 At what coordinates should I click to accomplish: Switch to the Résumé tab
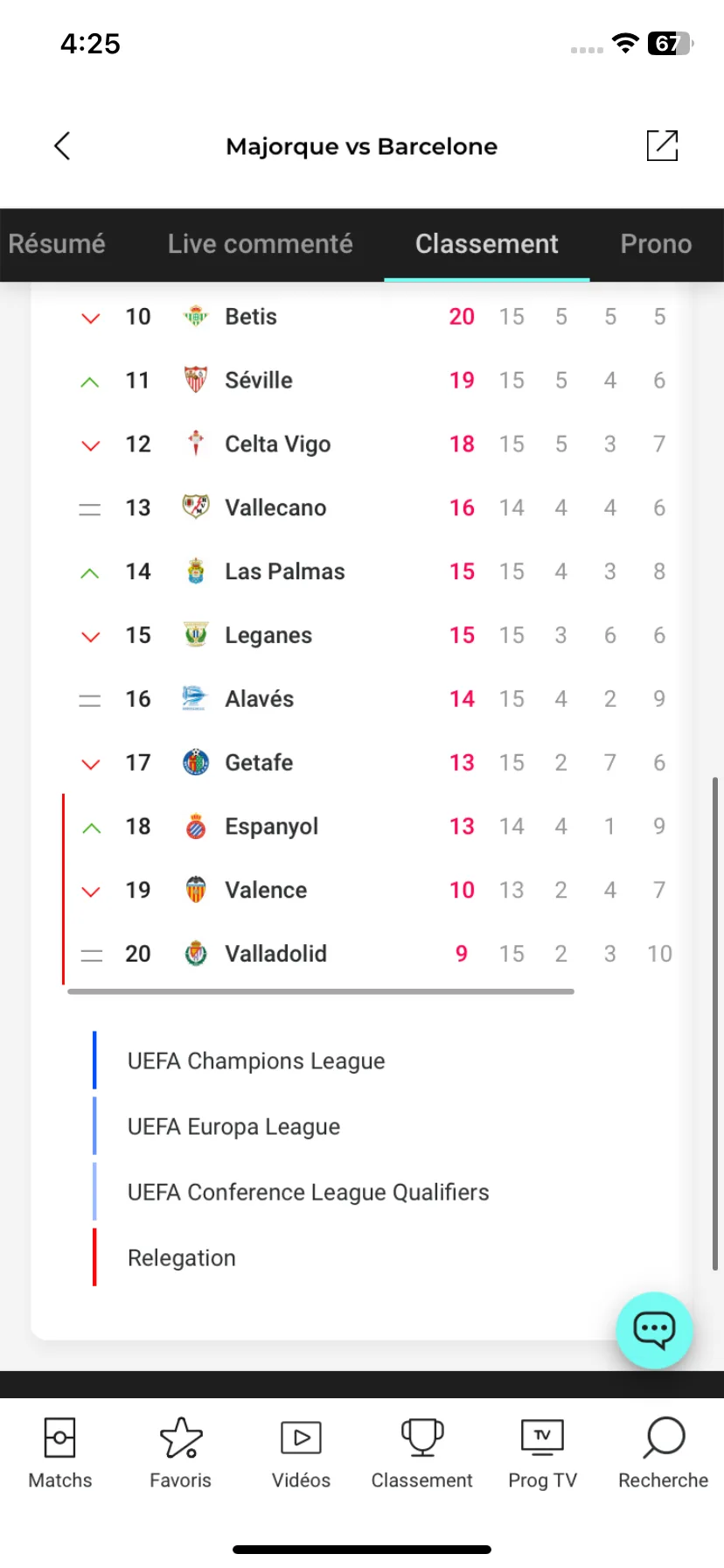coord(57,244)
